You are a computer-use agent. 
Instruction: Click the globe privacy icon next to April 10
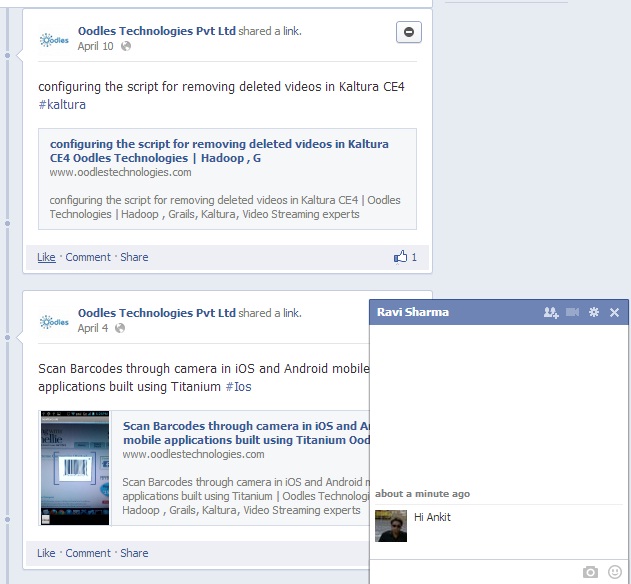tap(126, 46)
